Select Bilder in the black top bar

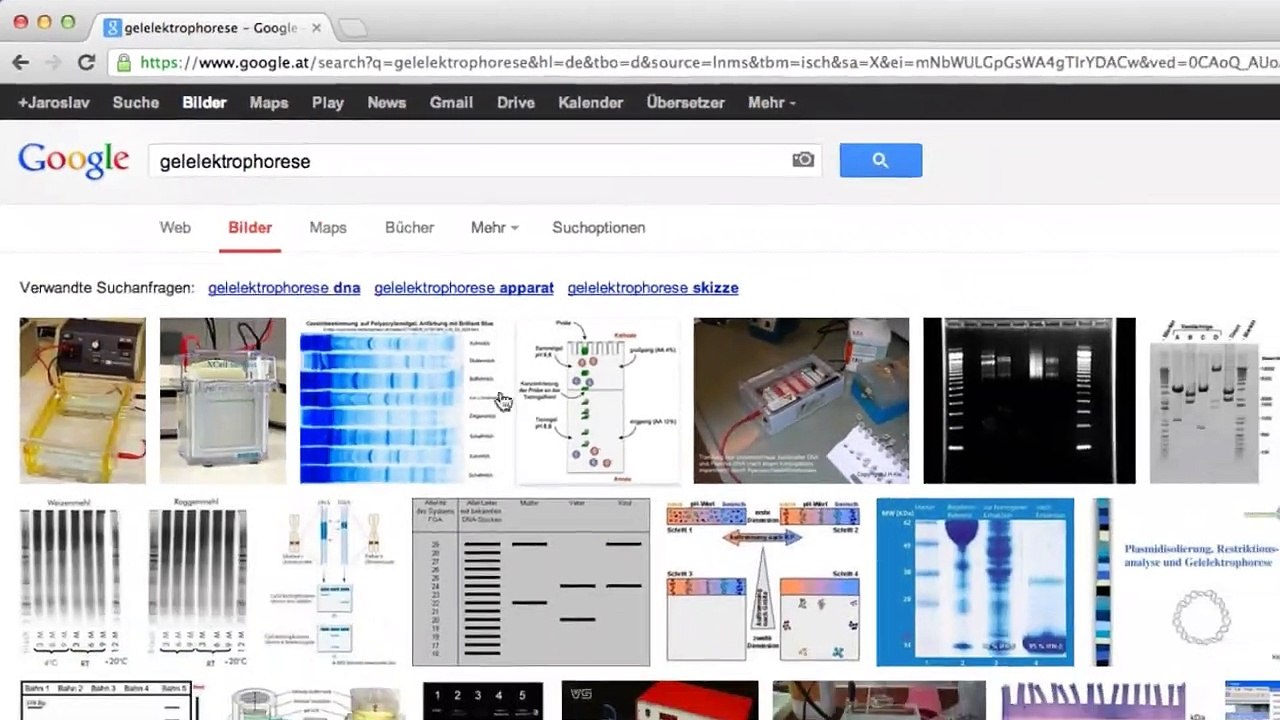[204, 102]
